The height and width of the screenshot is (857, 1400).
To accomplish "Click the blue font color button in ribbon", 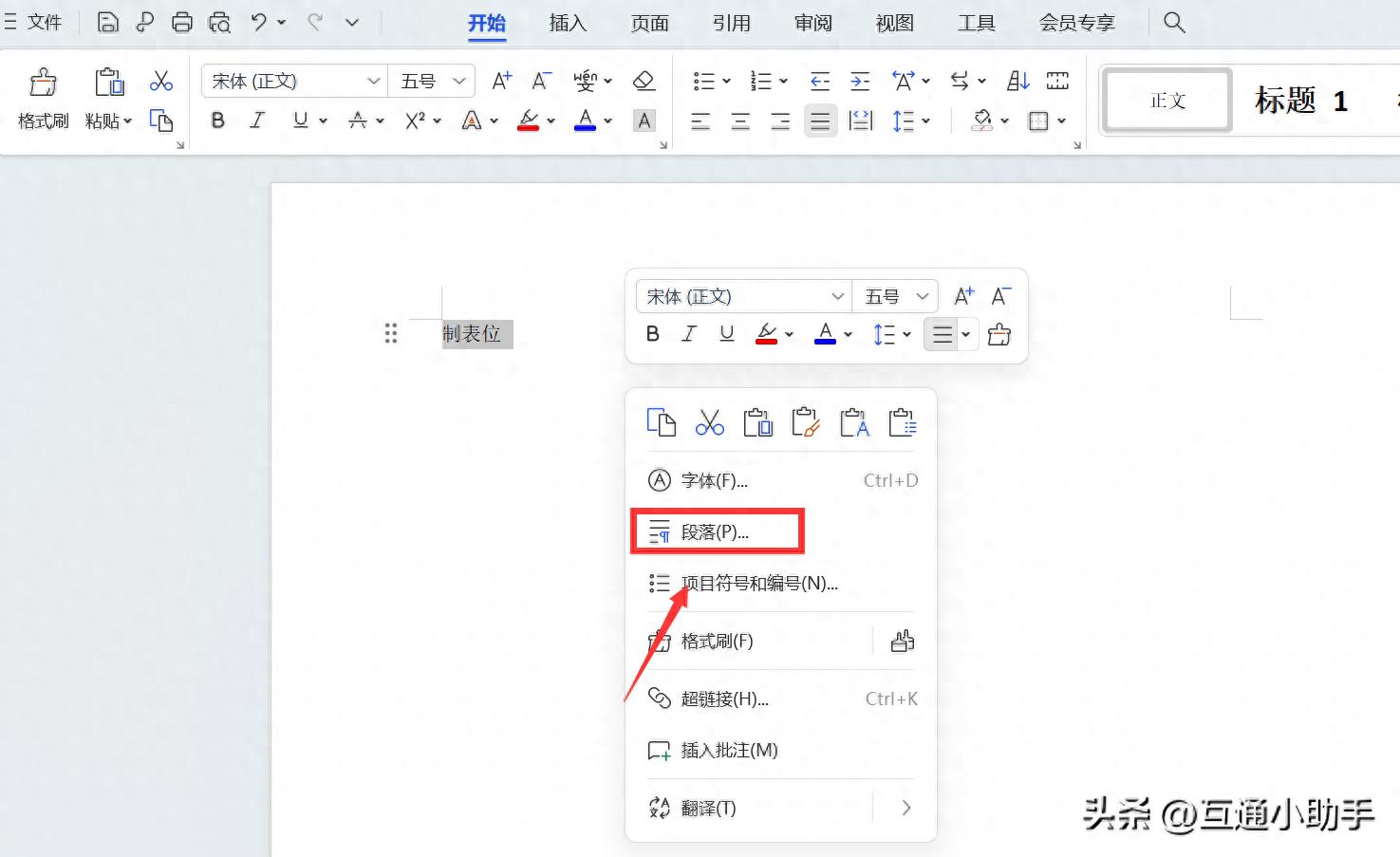I will [x=586, y=121].
